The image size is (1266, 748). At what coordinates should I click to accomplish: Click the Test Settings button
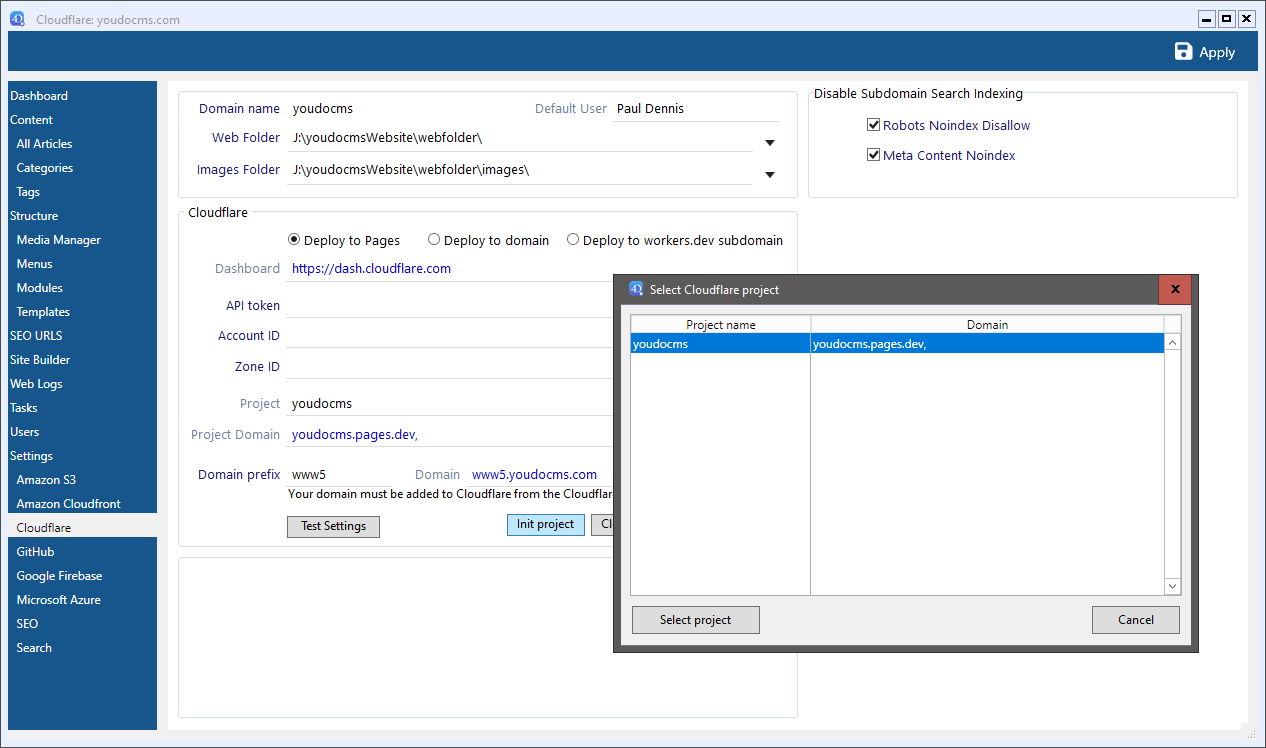pyautogui.click(x=333, y=526)
